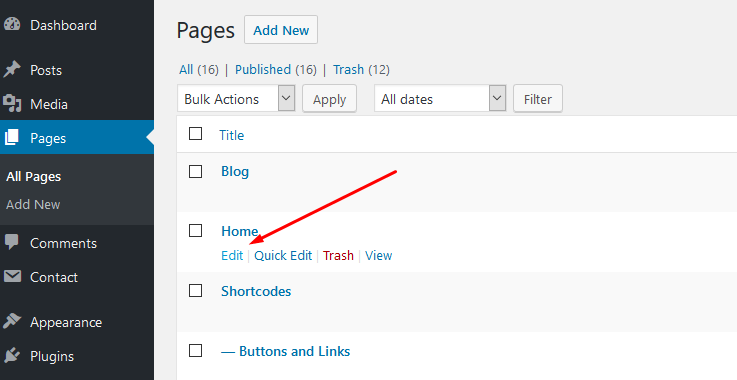Choose Add New in the sidebar submenu
Image resolution: width=737 pixels, height=380 pixels.
pyautogui.click(x=33, y=205)
